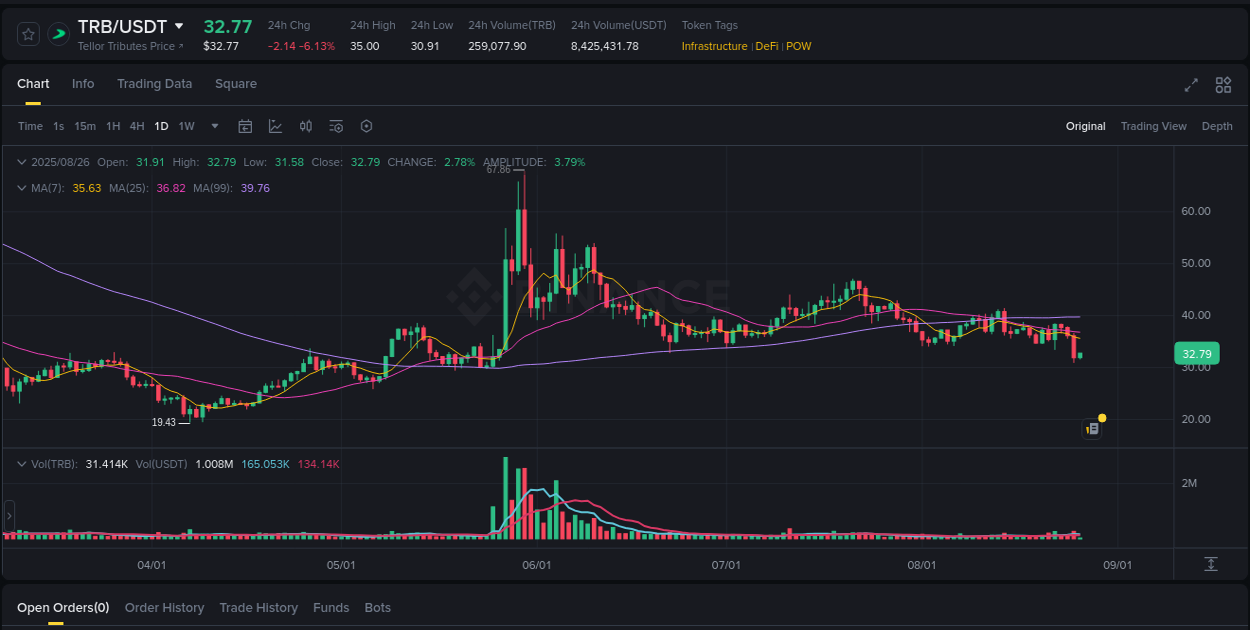Click the candlestick display style icon
The height and width of the screenshot is (630, 1250).
pyautogui.click(x=306, y=126)
